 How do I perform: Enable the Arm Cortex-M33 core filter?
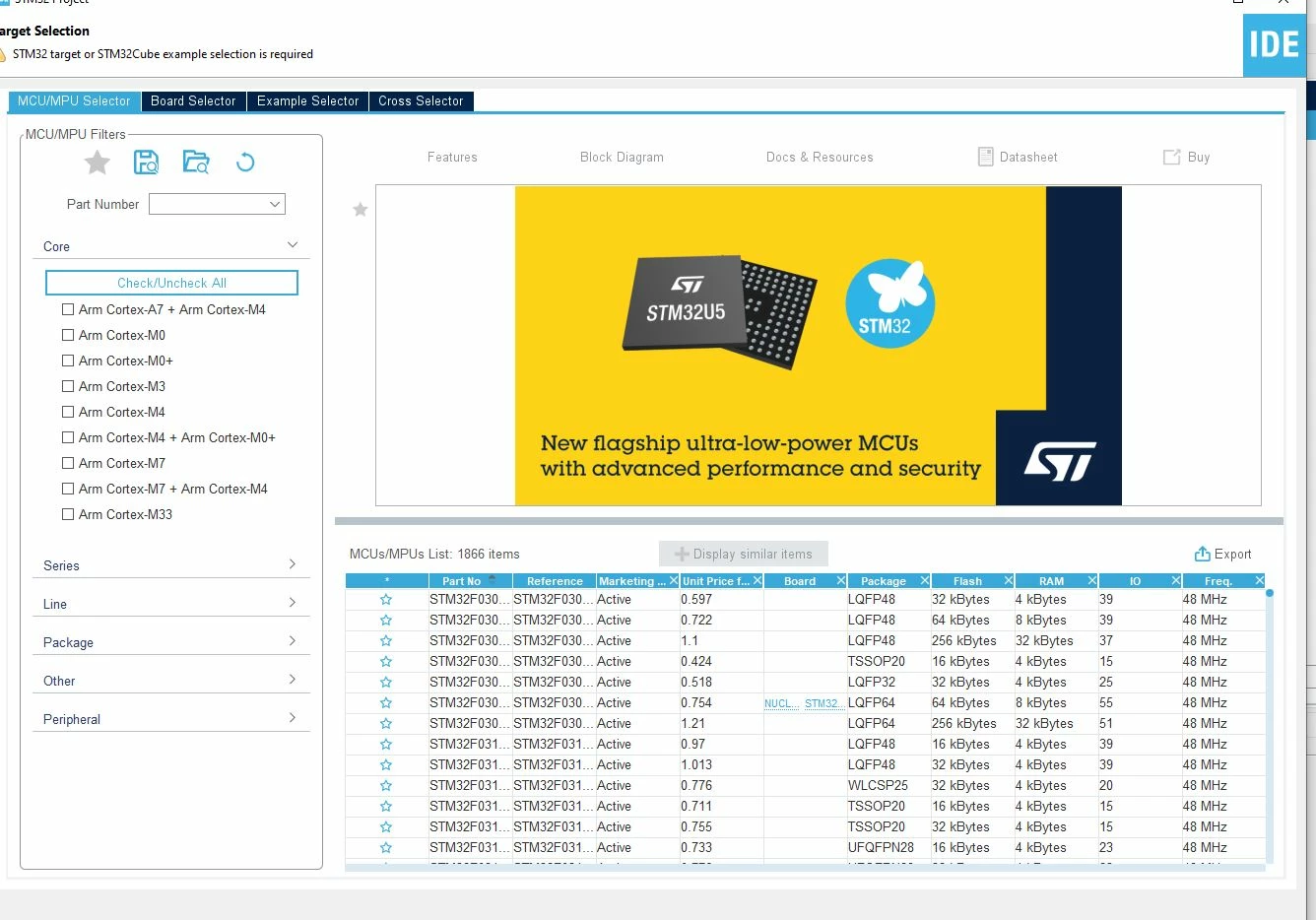(68, 514)
